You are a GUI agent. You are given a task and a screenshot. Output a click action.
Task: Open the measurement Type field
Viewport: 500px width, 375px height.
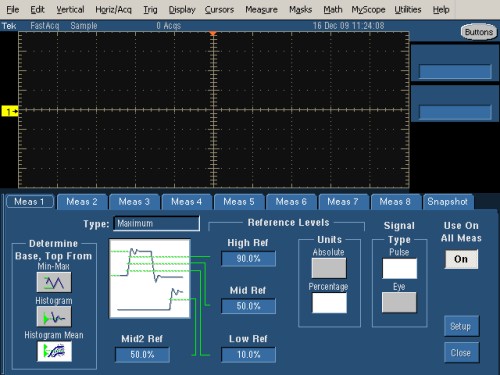pyautogui.click(x=157, y=223)
